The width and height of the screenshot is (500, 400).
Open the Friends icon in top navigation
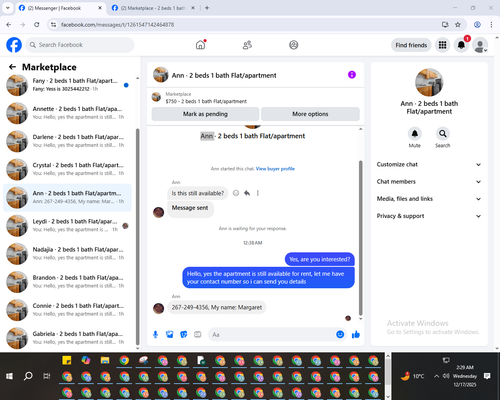(x=247, y=45)
